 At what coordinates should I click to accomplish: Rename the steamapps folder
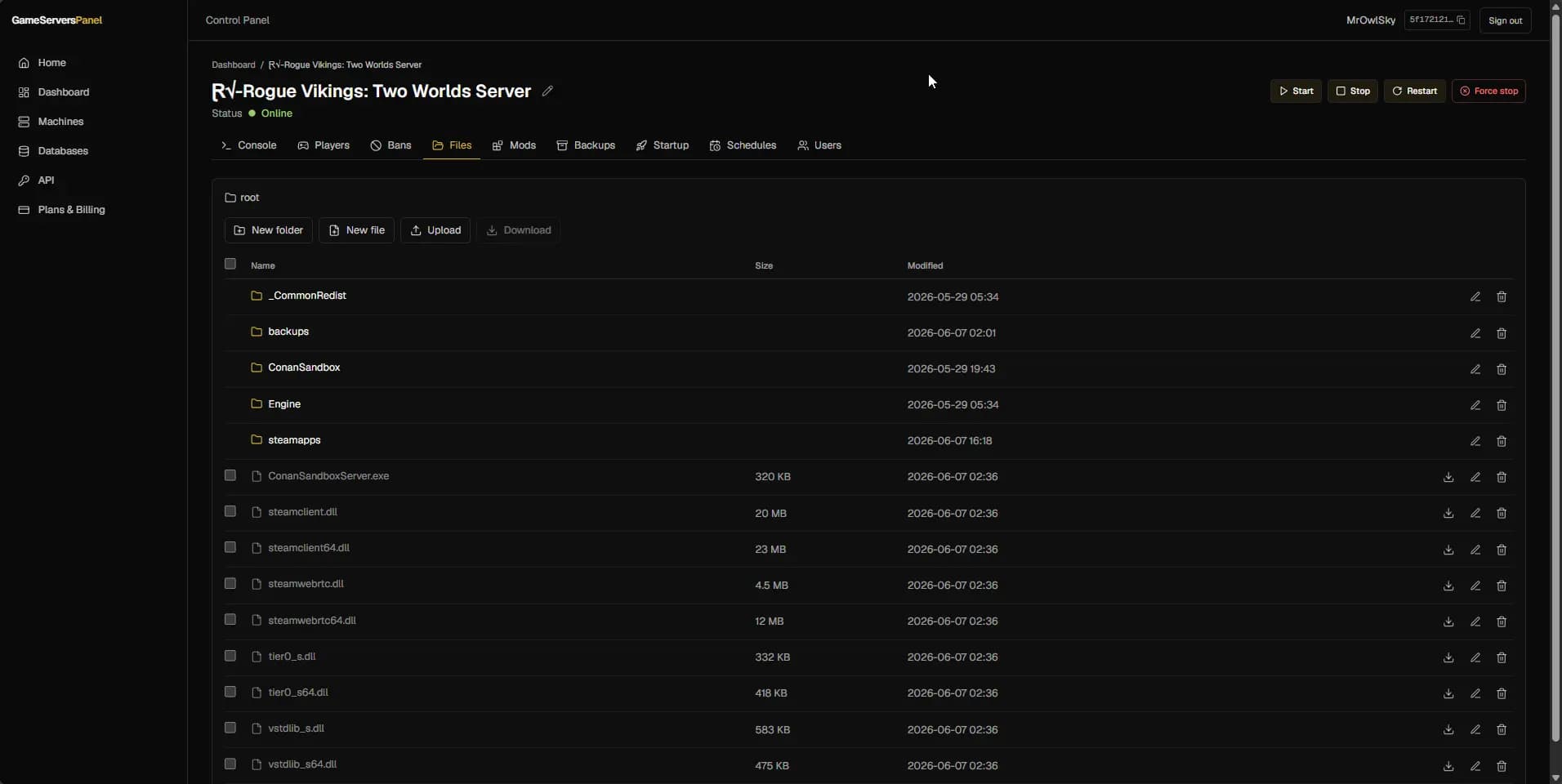[1475, 441]
